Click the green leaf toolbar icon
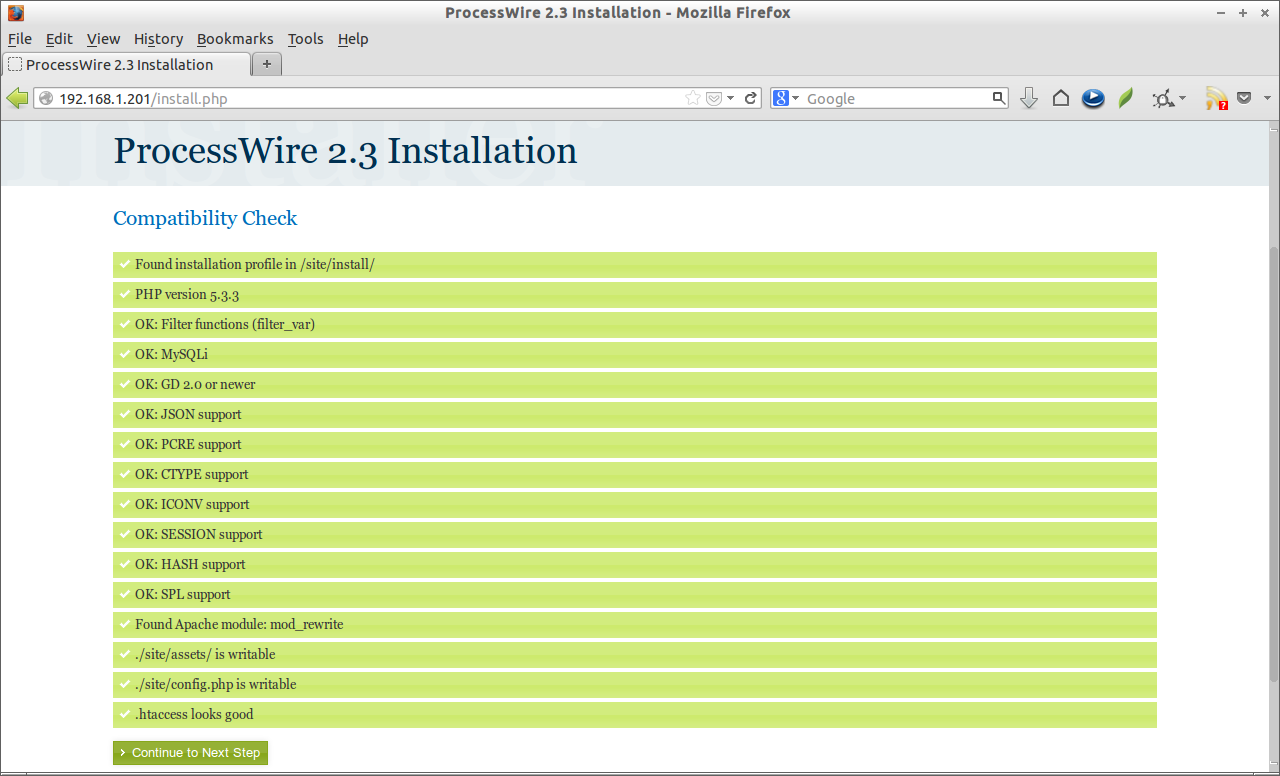The image size is (1280, 776). 1126,98
